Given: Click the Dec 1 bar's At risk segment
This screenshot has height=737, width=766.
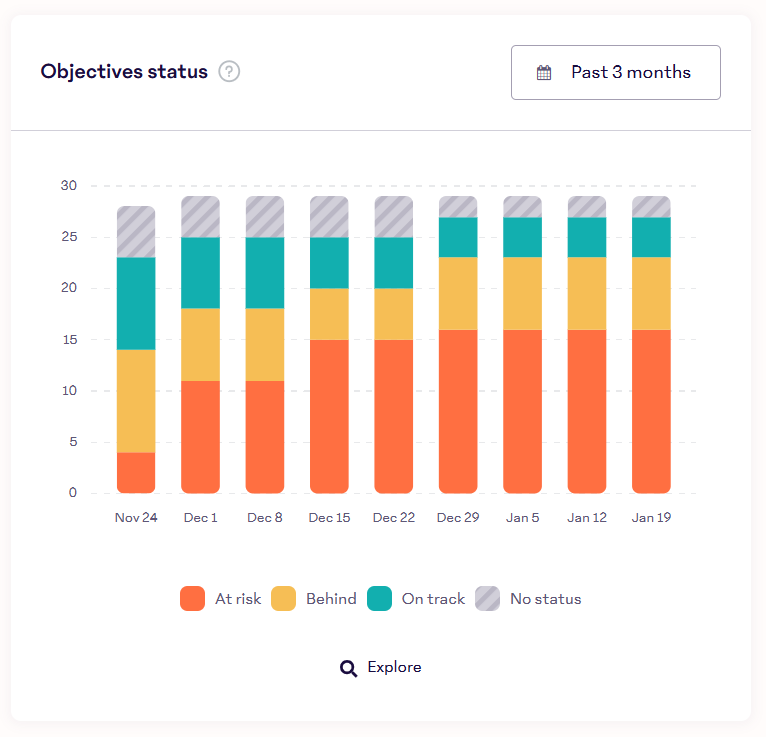Looking at the screenshot, I should [200, 437].
